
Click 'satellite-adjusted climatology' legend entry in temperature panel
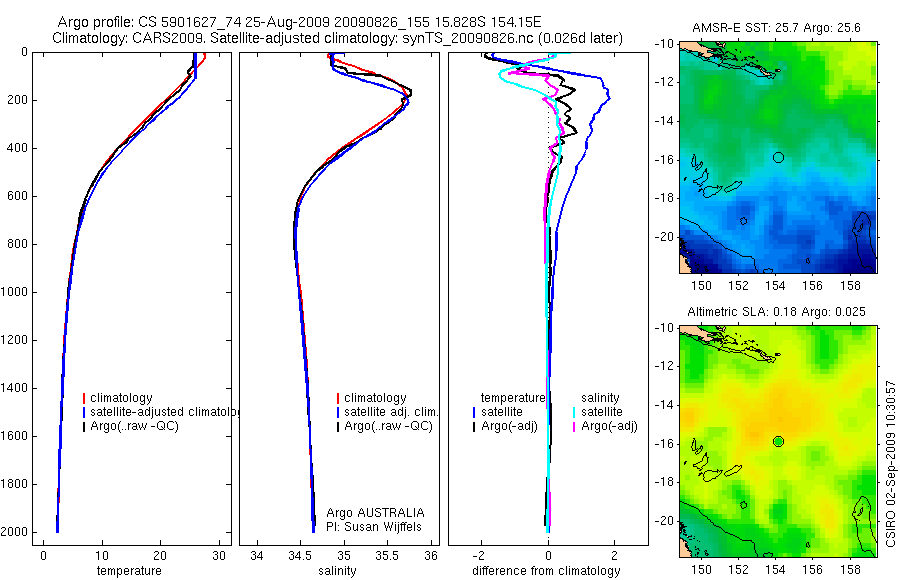pyautogui.click(x=164, y=412)
